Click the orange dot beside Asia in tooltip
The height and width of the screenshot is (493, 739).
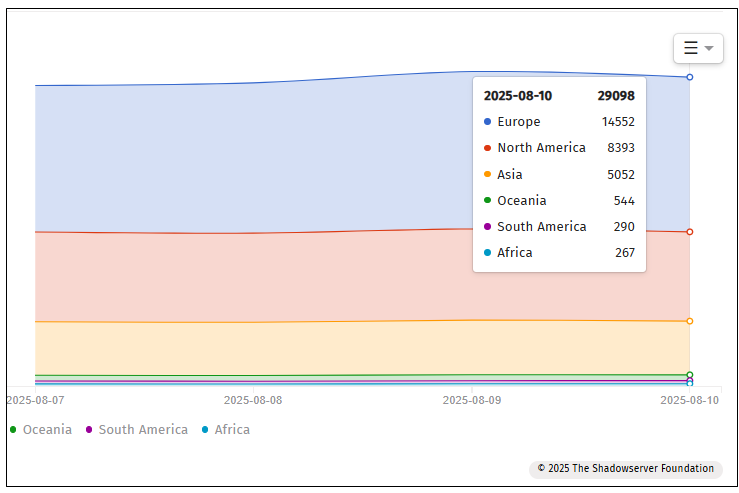[487, 174]
